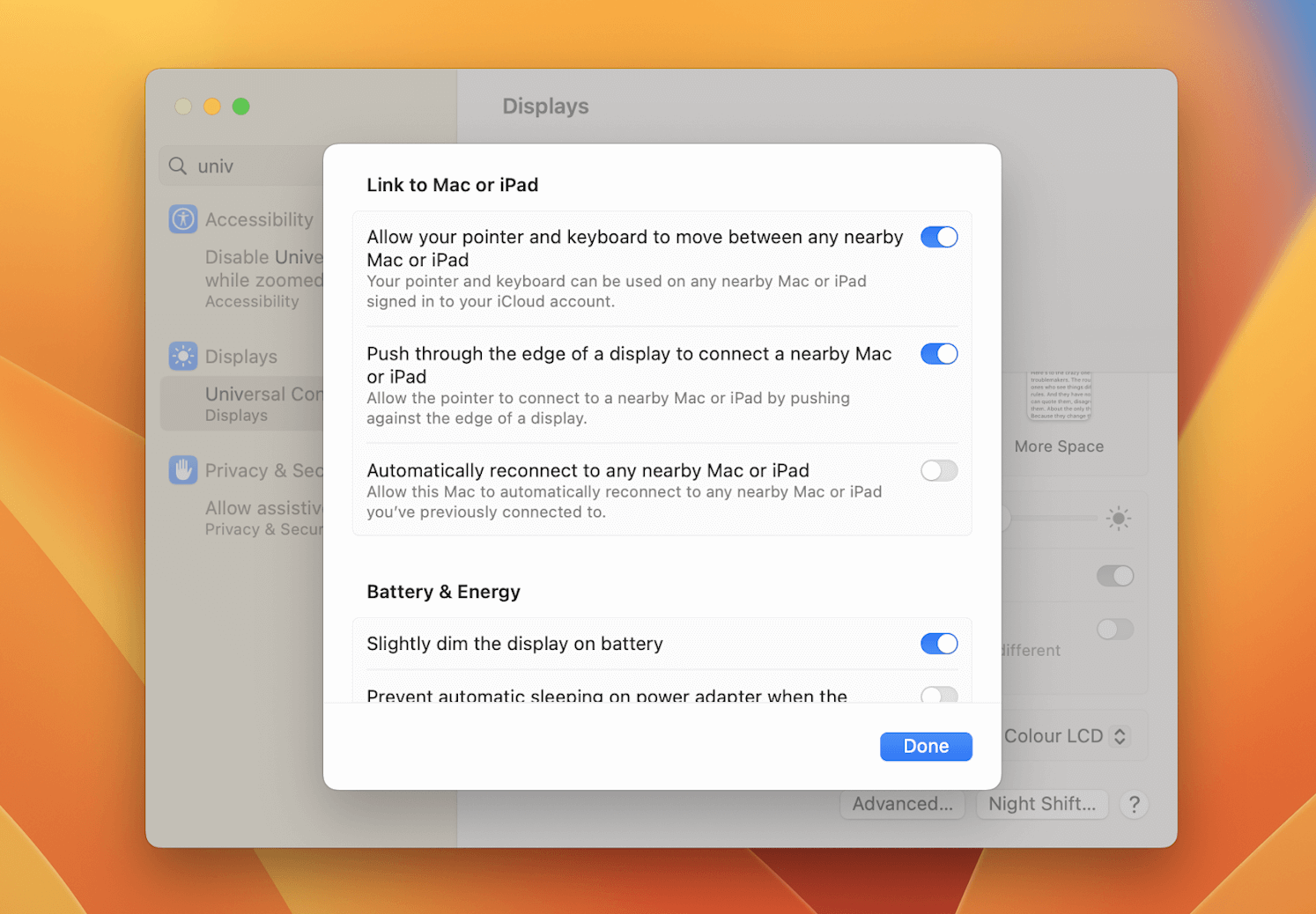Enable Automatically reconnect to nearby Mac or iPad

[x=939, y=470]
